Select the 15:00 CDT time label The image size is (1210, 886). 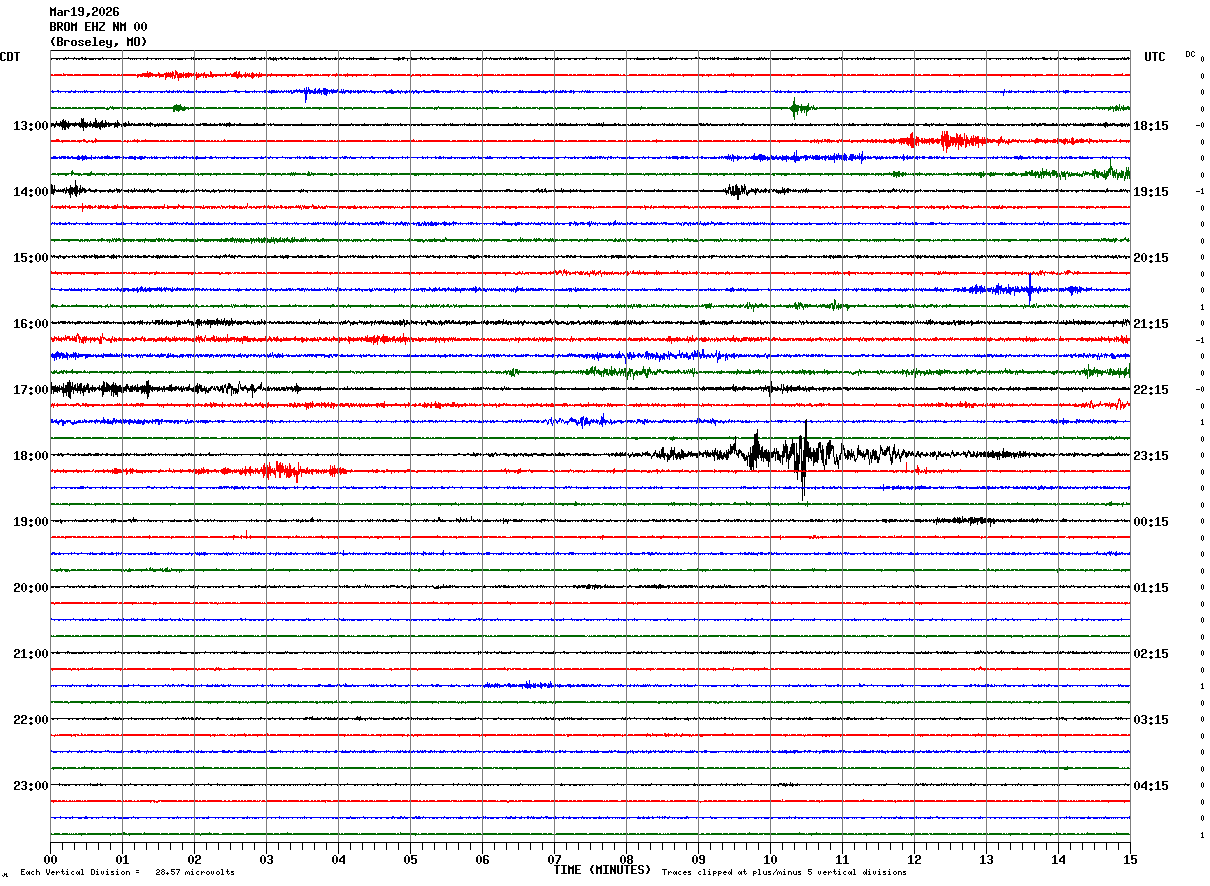coord(30,258)
